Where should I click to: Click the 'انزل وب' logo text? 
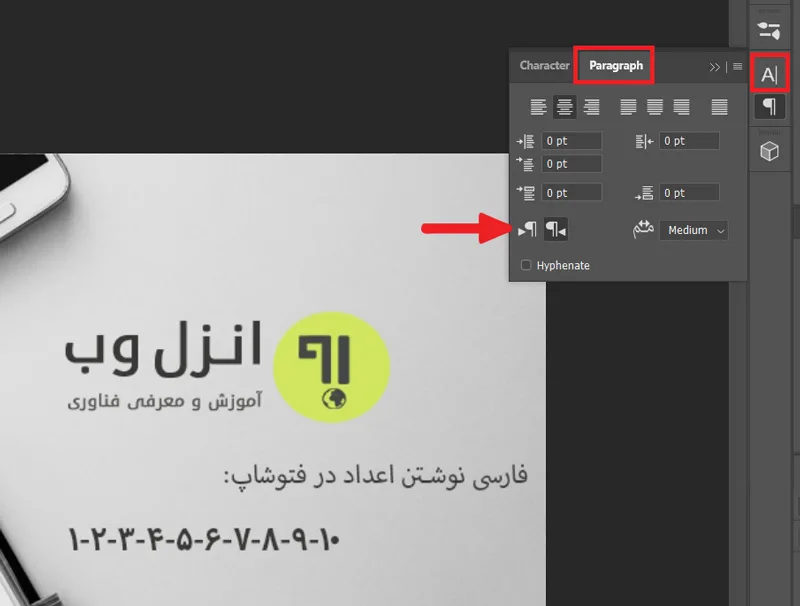[163, 348]
